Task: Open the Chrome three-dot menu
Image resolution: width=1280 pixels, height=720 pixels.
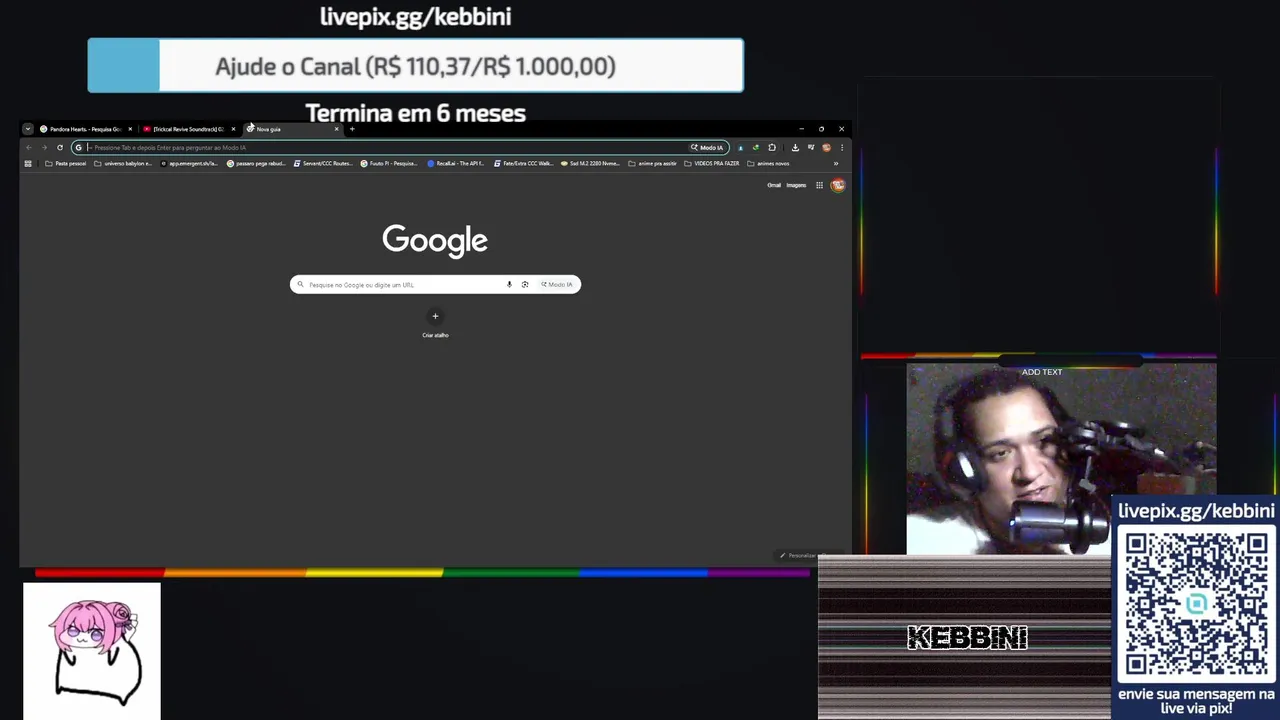Action: click(x=842, y=147)
